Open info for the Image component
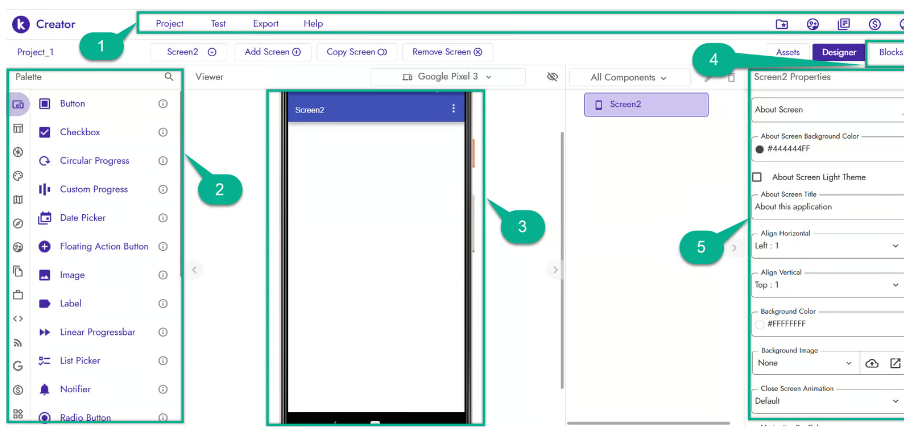The image size is (910, 444). (x=163, y=275)
